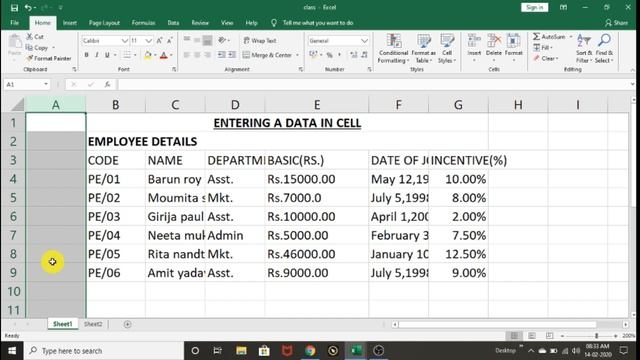The width and height of the screenshot is (640, 360).
Task: Open File Explorer from taskbar
Action: click(241, 351)
